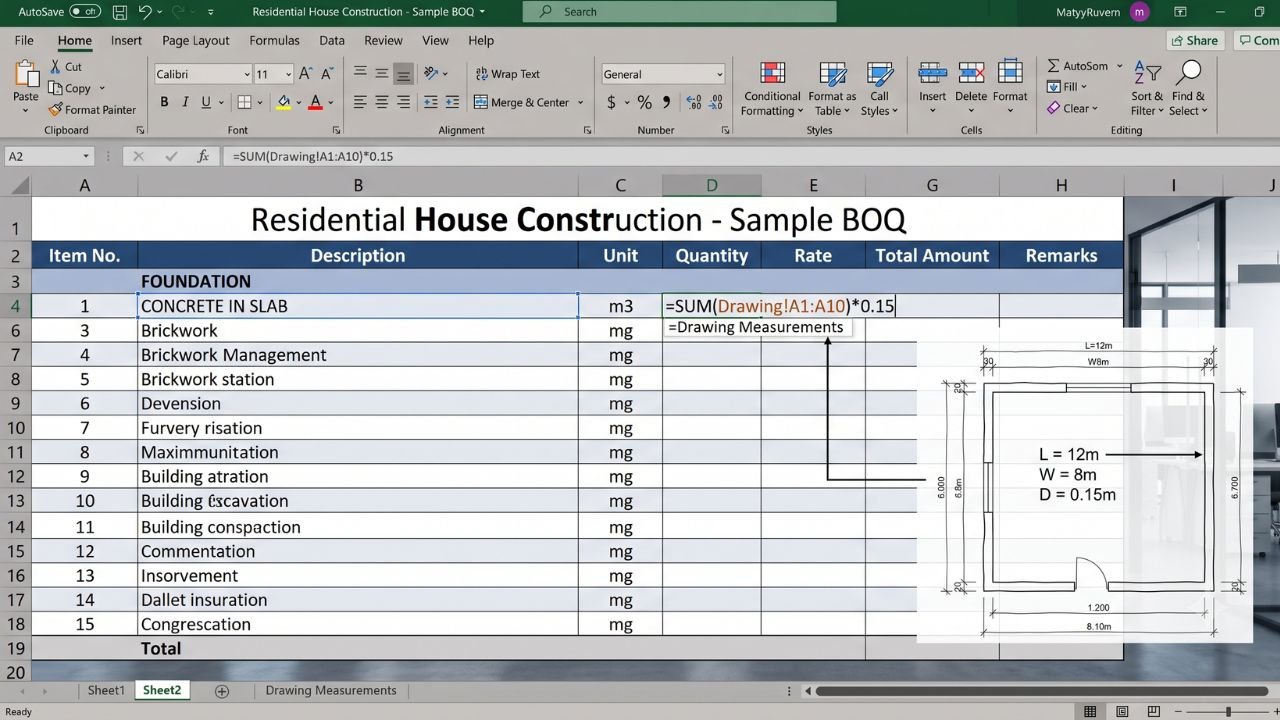Confirm formula with checkmark icon

(170, 156)
